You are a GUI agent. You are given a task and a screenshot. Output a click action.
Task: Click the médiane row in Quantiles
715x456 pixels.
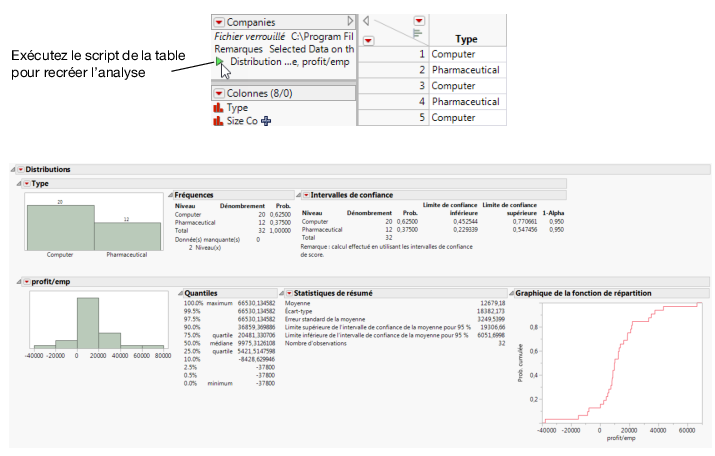[x=229, y=343]
